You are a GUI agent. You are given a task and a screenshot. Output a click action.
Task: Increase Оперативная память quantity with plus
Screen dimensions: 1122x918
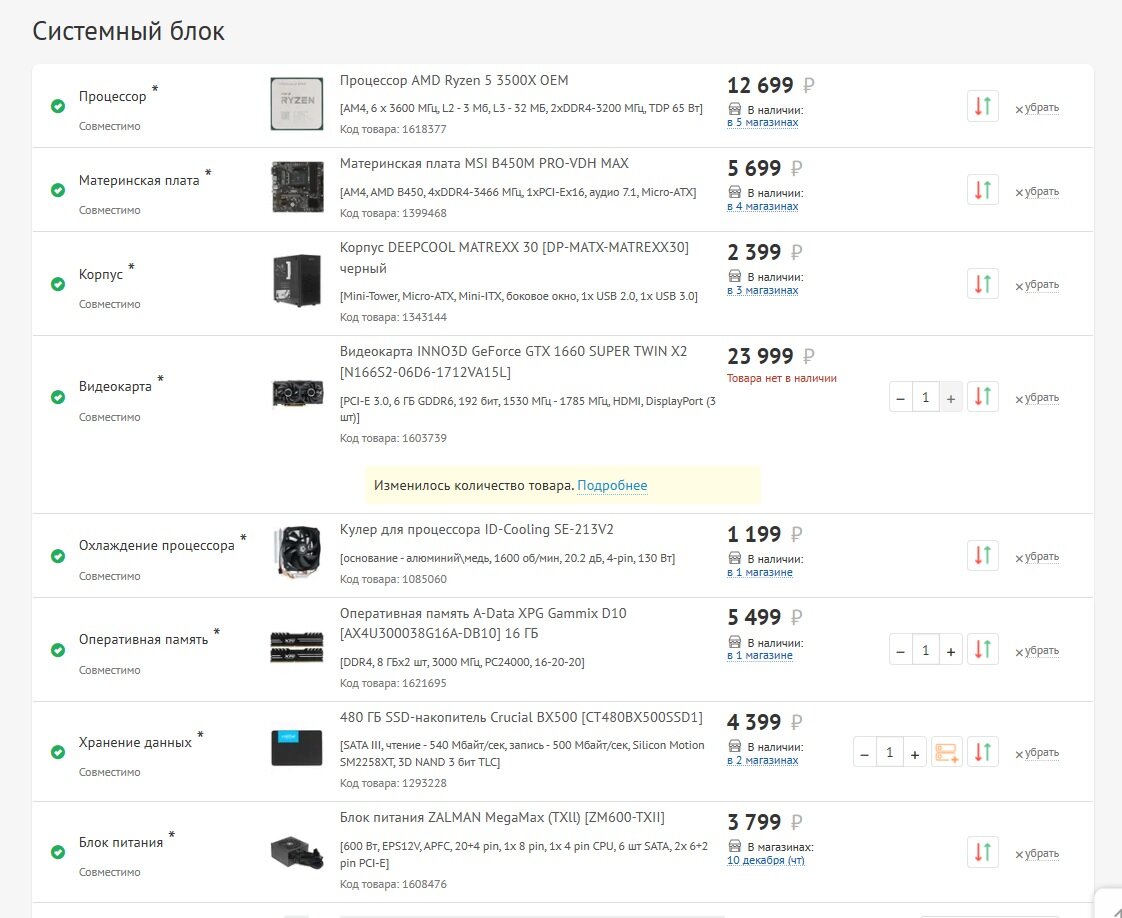click(x=950, y=650)
